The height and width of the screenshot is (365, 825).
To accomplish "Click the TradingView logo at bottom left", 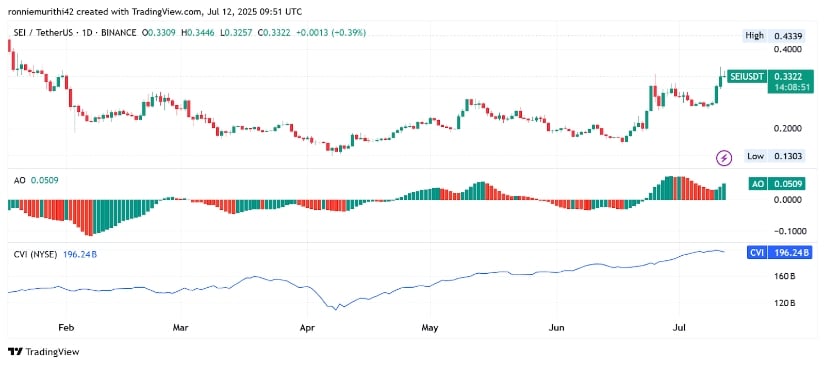I will (x=43, y=352).
